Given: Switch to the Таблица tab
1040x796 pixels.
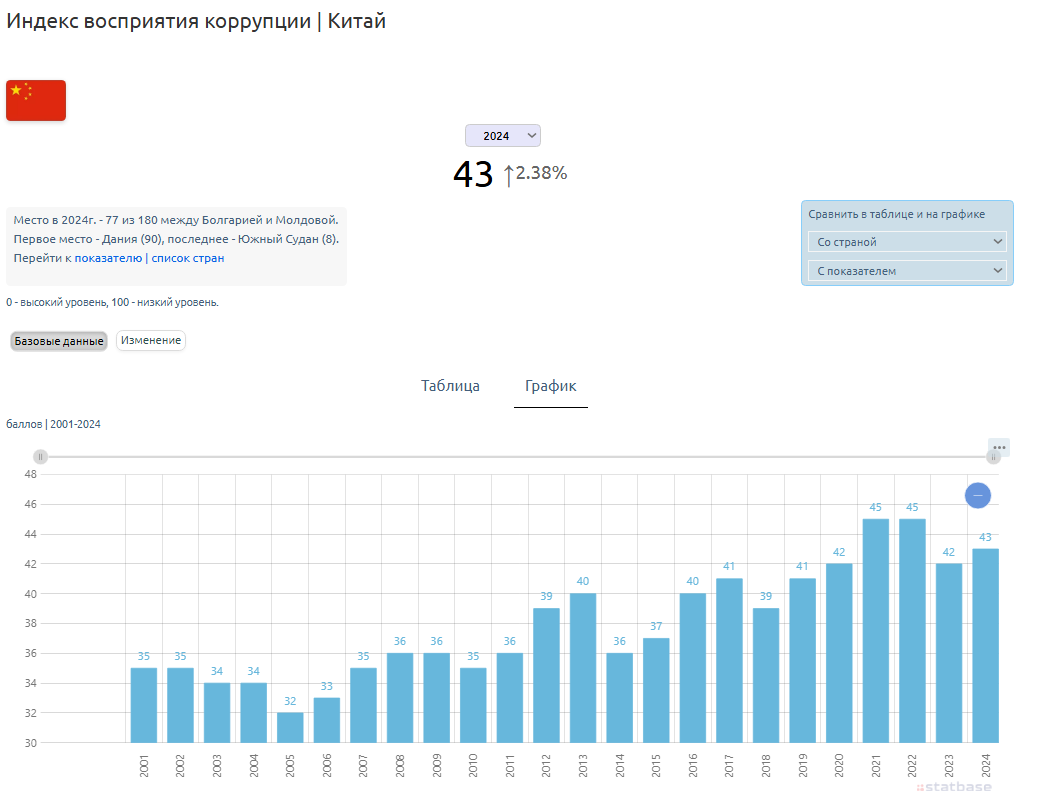Looking at the screenshot, I should point(450,386).
